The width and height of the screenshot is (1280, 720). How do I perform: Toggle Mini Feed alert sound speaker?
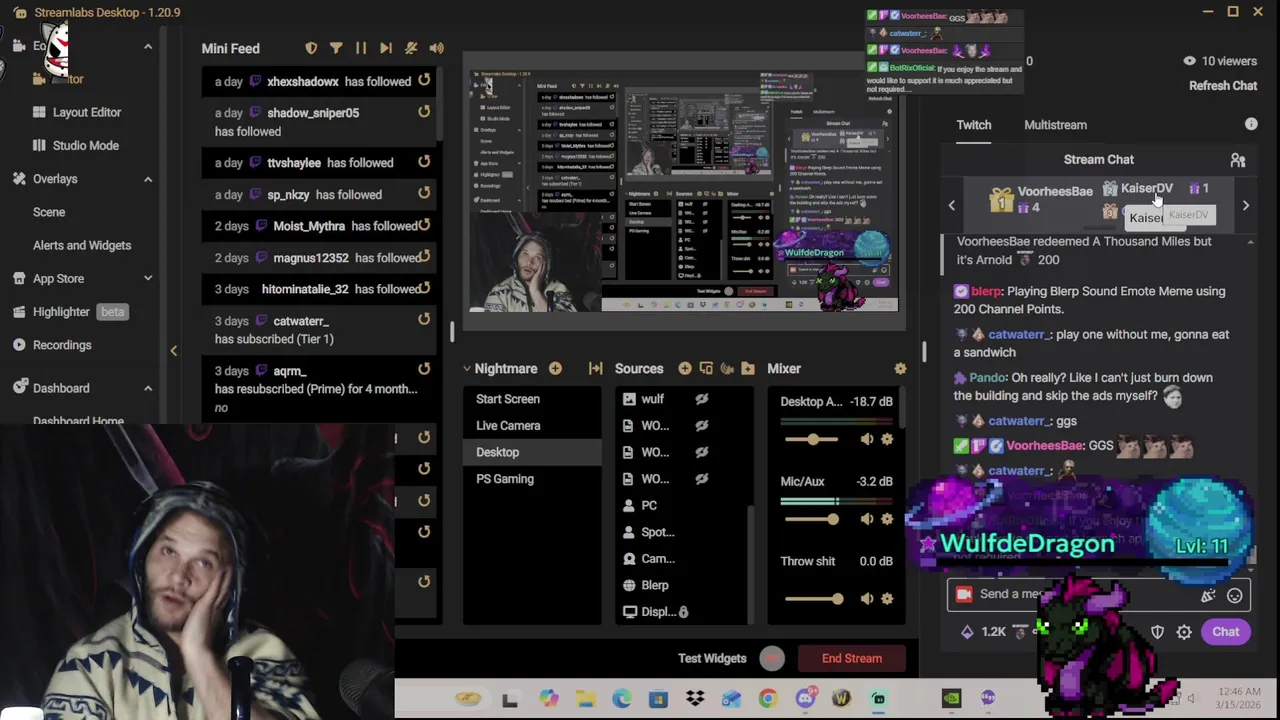click(x=436, y=48)
